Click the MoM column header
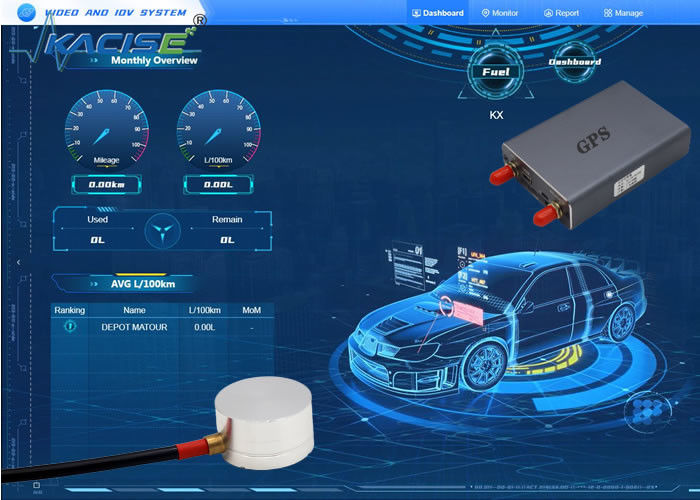This screenshot has width=700, height=500. [251, 310]
